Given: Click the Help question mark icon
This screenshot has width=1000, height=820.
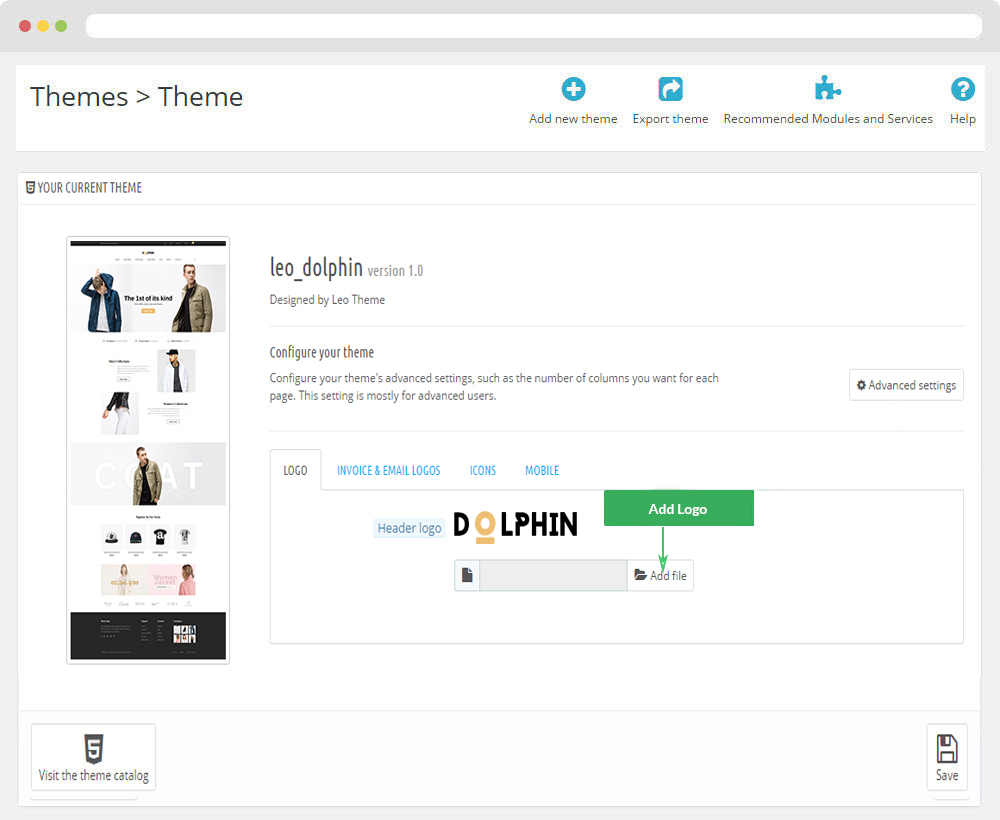Looking at the screenshot, I should point(962,90).
